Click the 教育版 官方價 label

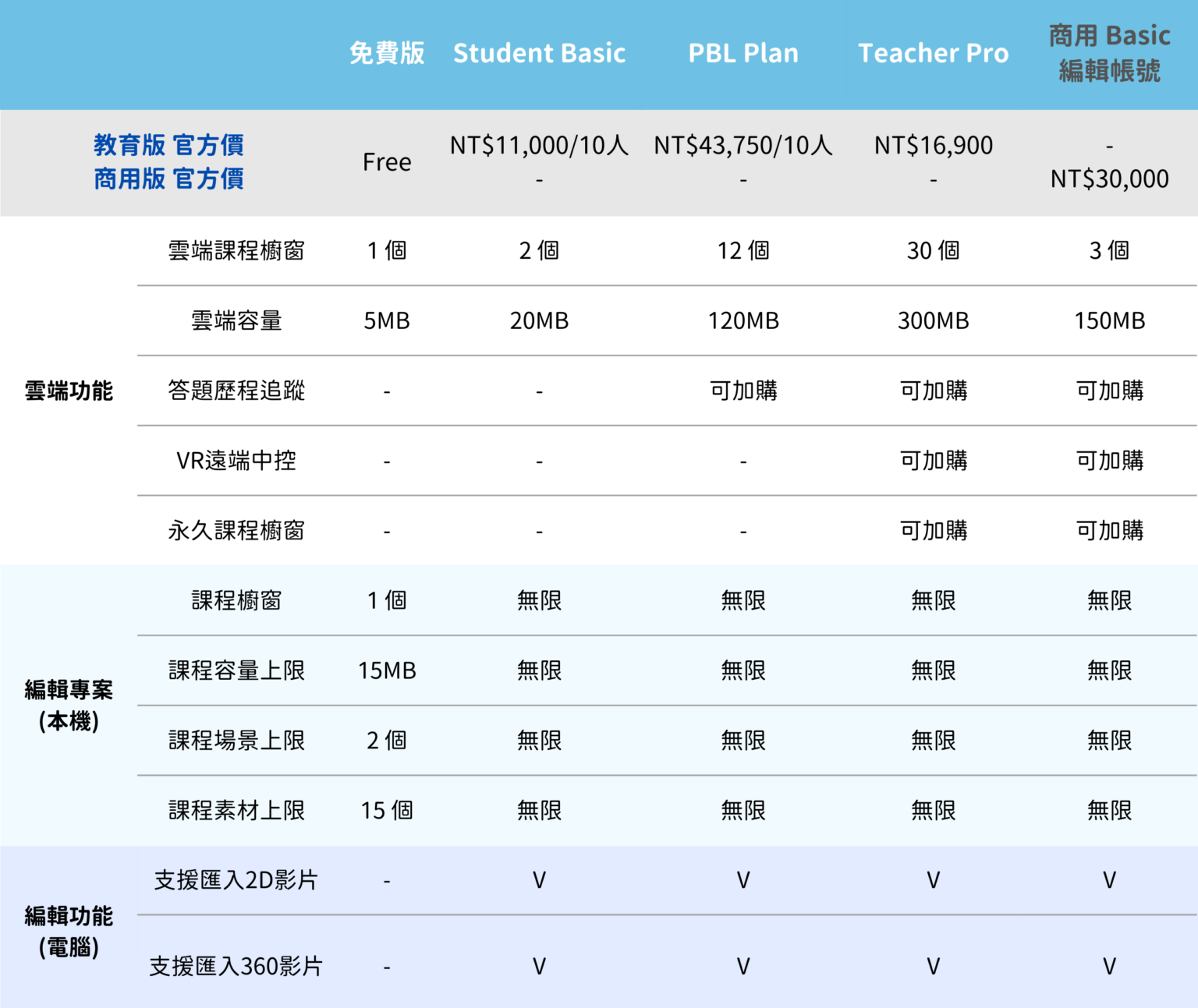tap(168, 145)
